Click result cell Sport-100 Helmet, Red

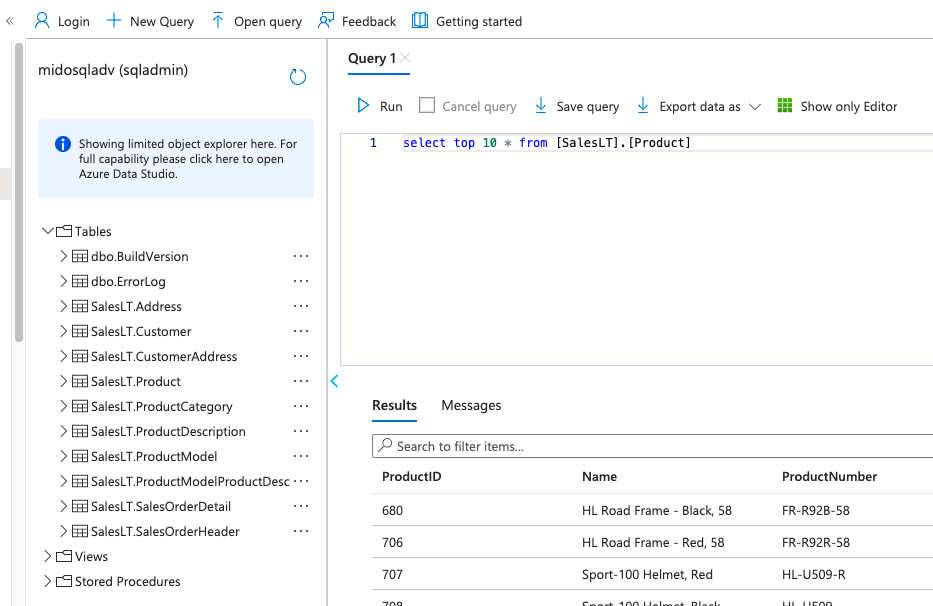point(647,575)
